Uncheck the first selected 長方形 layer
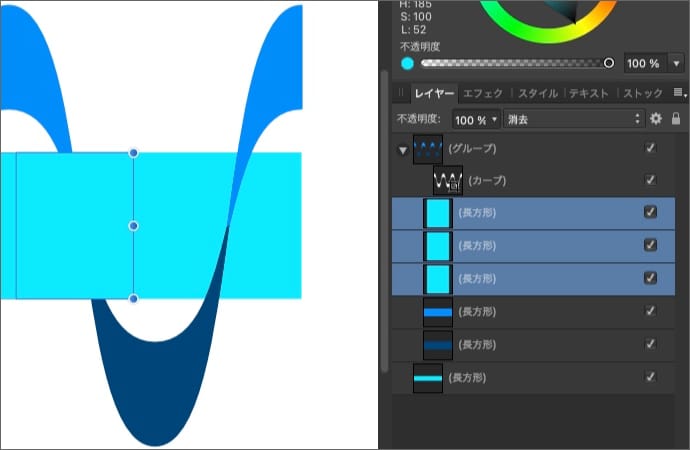The image size is (690, 450). pos(651,212)
